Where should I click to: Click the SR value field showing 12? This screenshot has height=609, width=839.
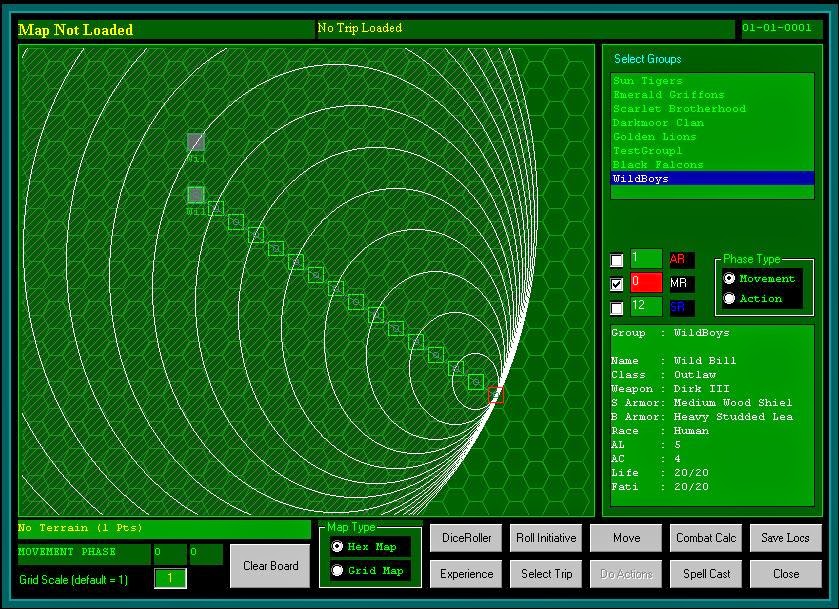pyautogui.click(x=646, y=306)
